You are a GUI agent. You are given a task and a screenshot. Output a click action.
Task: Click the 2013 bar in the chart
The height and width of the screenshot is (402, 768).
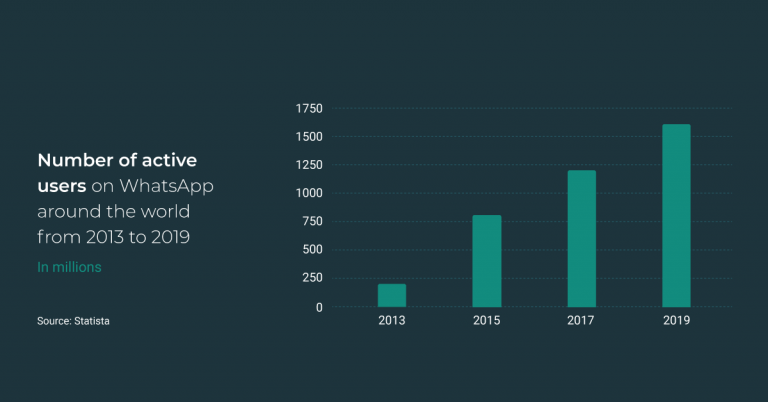(392, 295)
